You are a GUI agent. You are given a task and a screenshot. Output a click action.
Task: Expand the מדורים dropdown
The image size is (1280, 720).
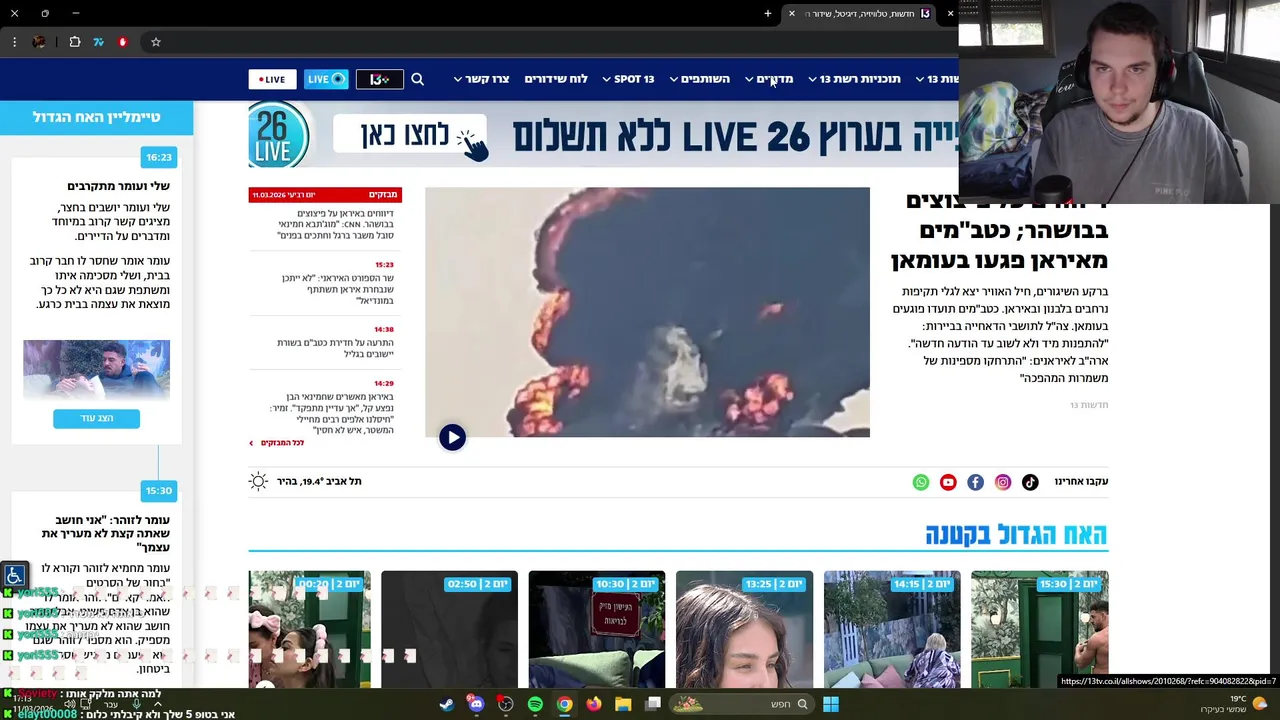tap(769, 79)
